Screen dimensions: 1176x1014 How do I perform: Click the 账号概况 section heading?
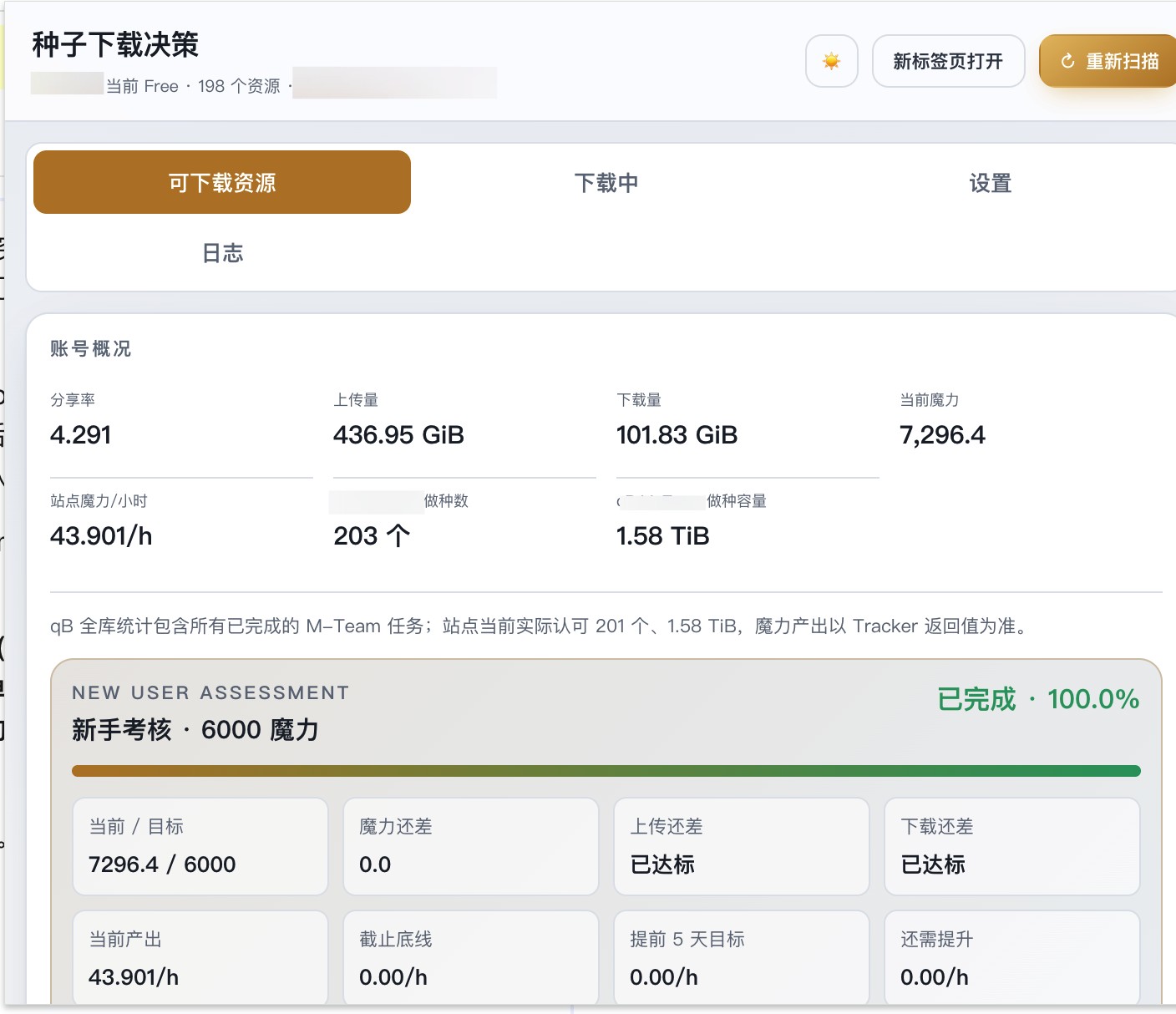click(x=90, y=348)
